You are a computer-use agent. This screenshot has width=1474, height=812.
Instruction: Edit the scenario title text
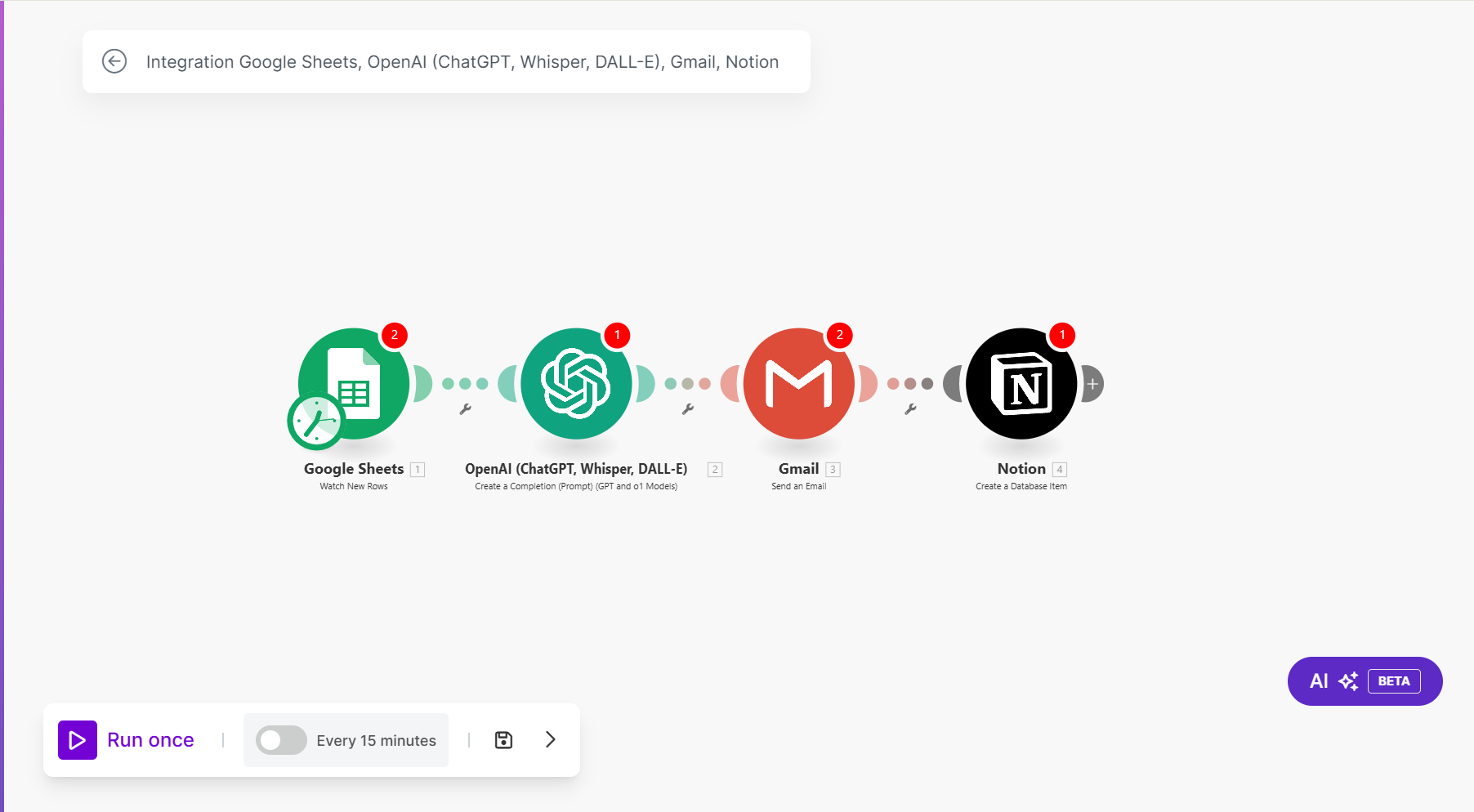[462, 62]
